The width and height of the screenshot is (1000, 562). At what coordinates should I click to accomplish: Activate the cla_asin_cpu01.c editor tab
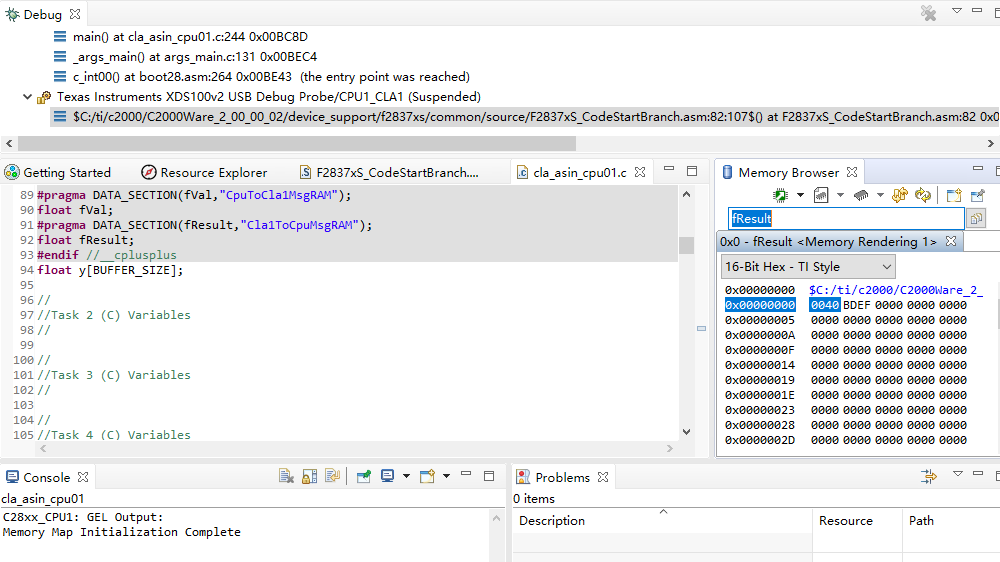pos(572,172)
